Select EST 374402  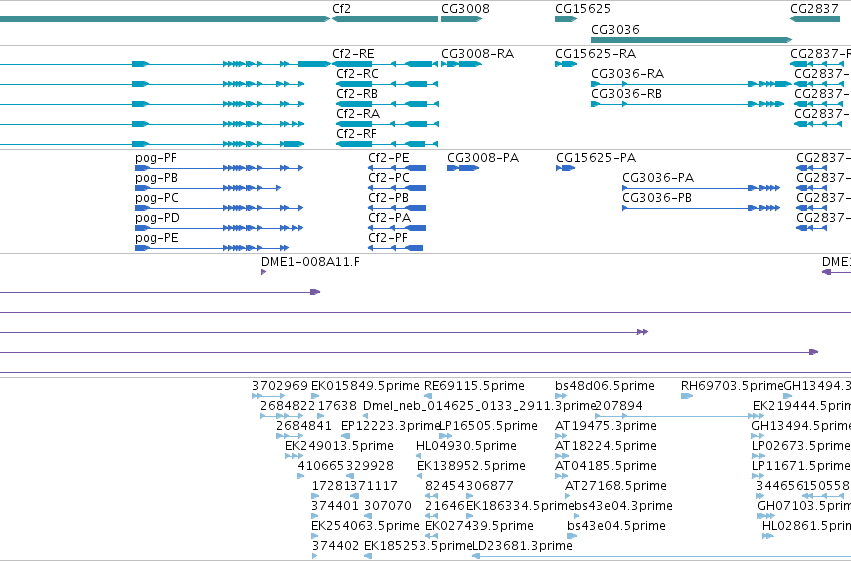(315, 556)
